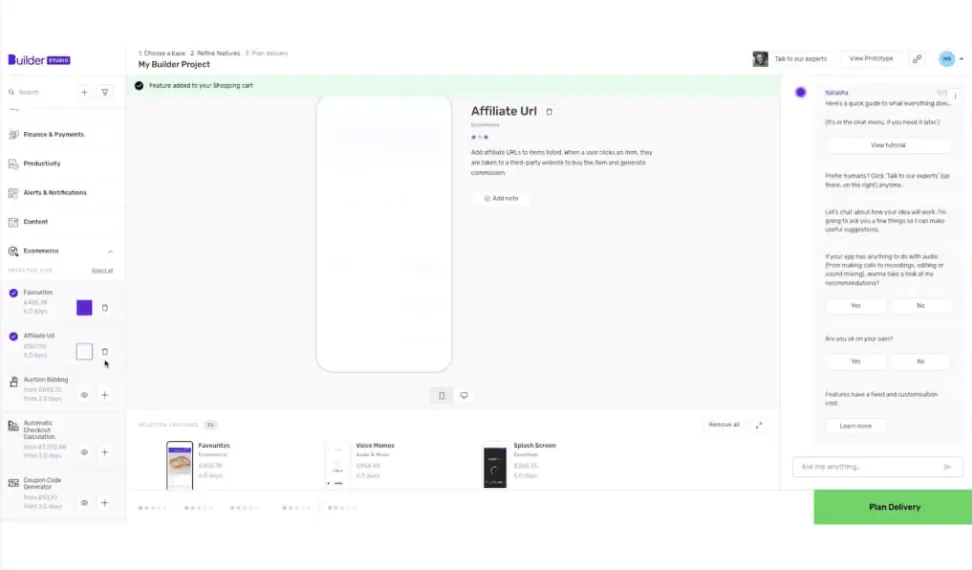
Task: Open the filter funnel icon
Action: pyautogui.click(x=105, y=92)
